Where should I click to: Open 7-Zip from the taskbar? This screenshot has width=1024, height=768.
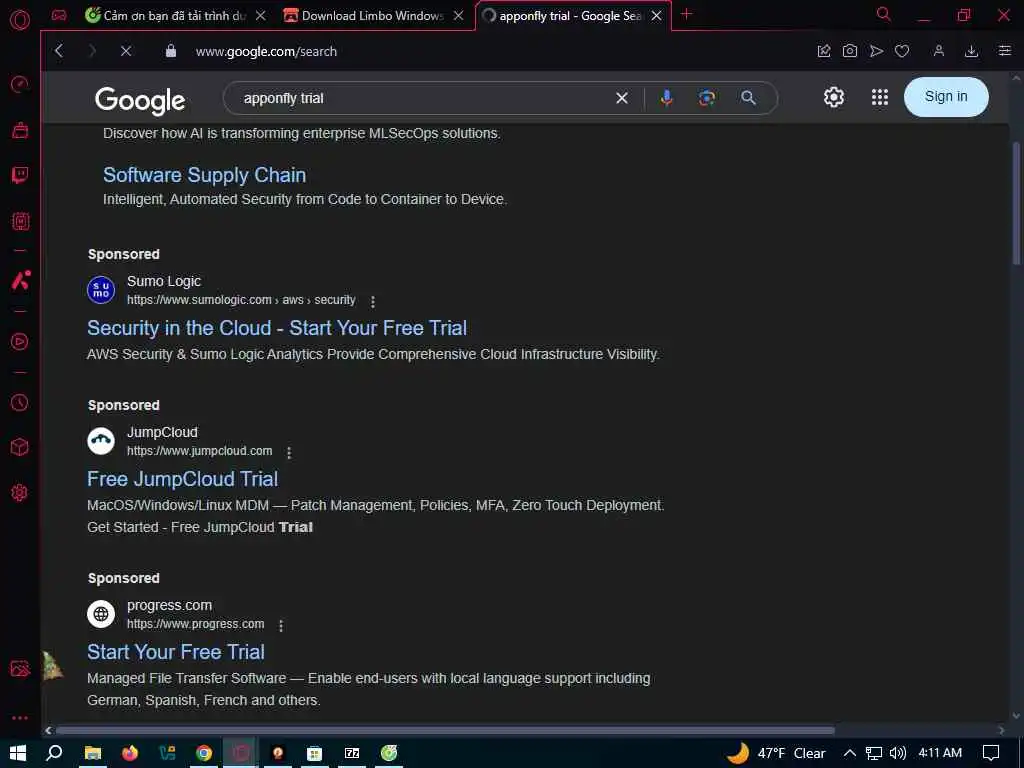[352, 754]
